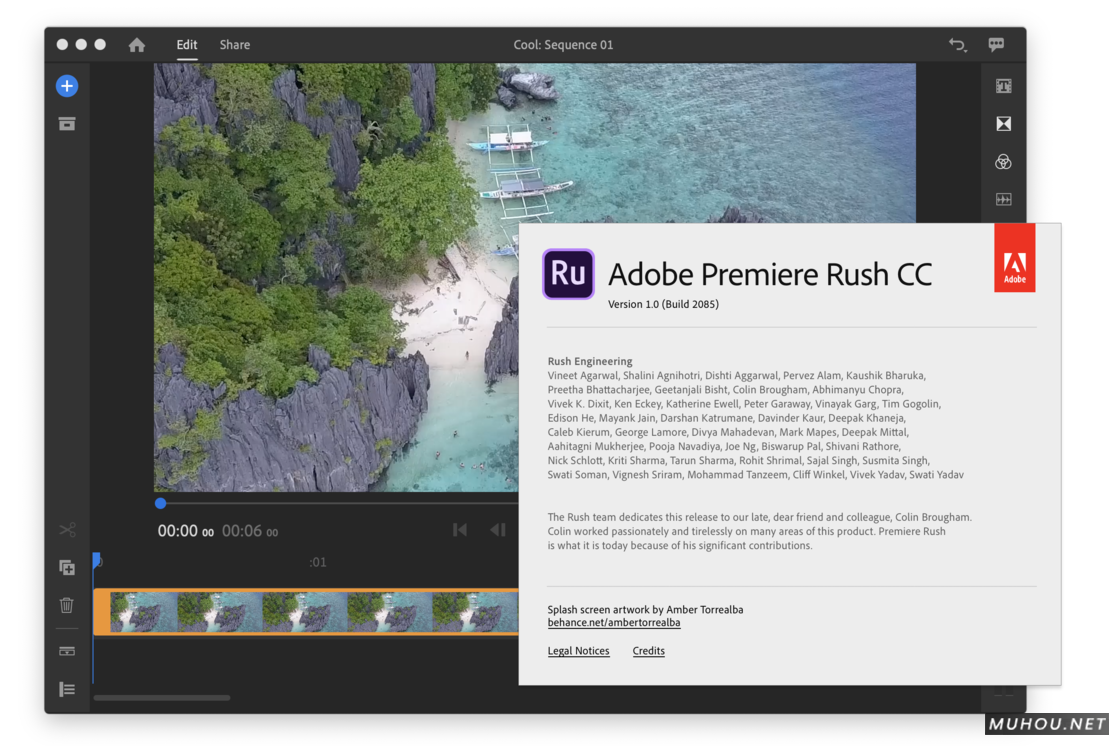The width and height of the screenshot is (1120, 746).
Task: Select the scissors split tool
Action: pos(67,530)
